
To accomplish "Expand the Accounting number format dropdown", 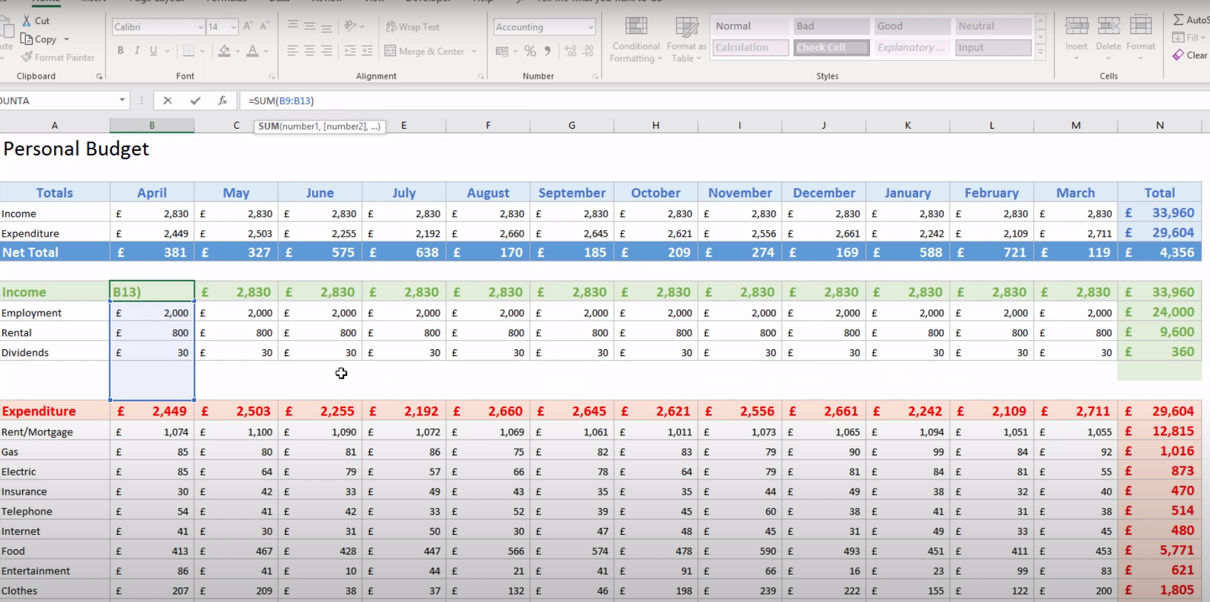I will (x=590, y=28).
